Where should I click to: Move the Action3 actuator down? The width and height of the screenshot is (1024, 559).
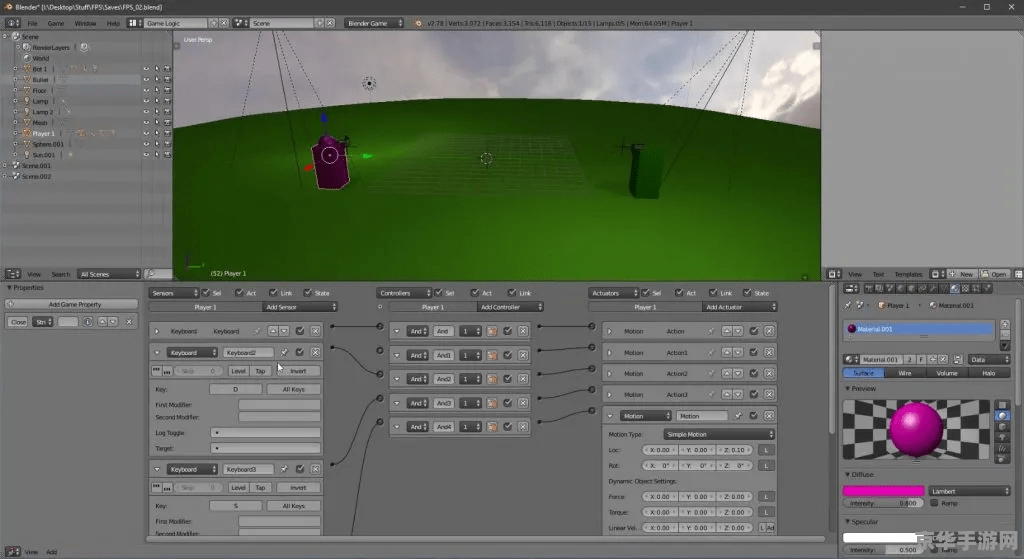click(x=737, y=394)
